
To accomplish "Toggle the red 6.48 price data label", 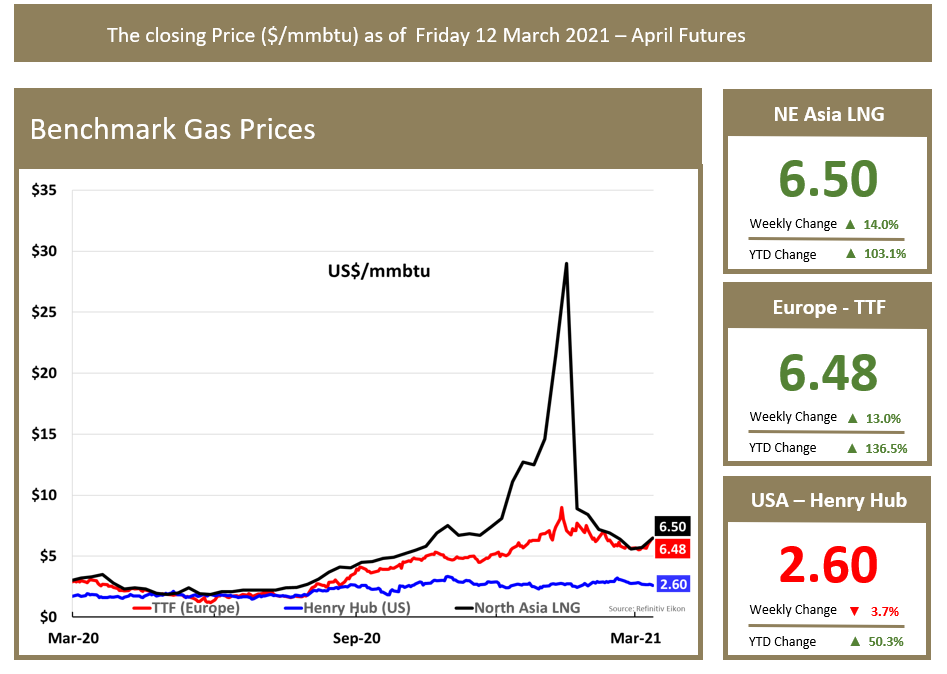I will pyautogui.click(x=671, y=548).
